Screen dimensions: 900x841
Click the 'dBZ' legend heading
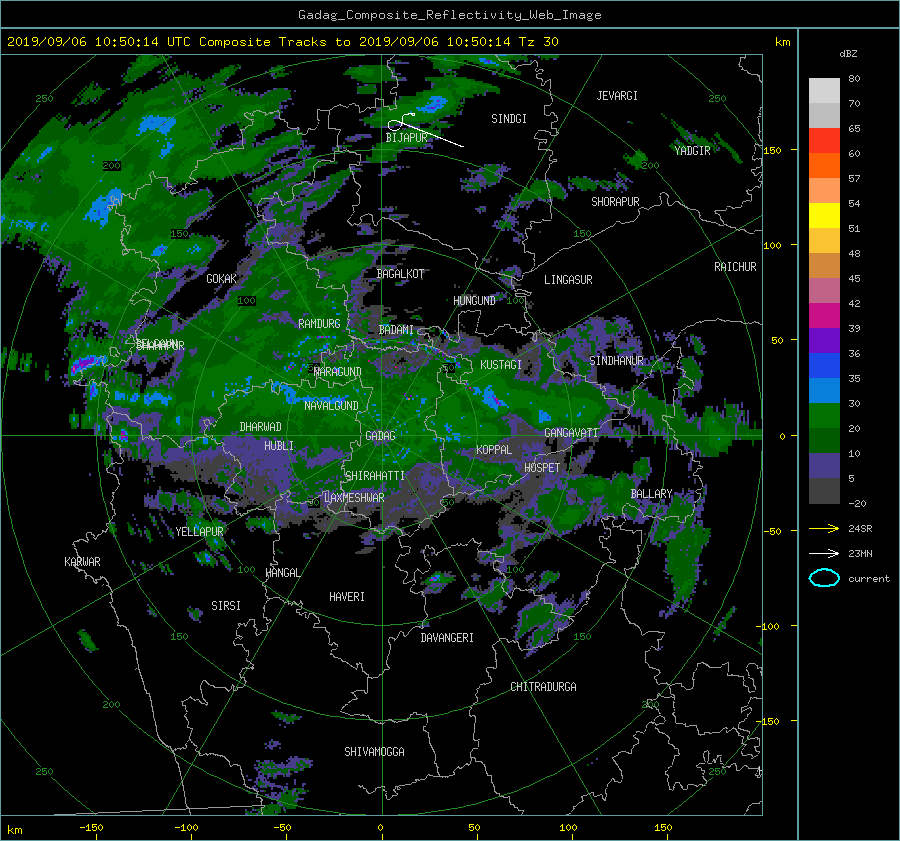pyautogui.click(x=848, y=53)
